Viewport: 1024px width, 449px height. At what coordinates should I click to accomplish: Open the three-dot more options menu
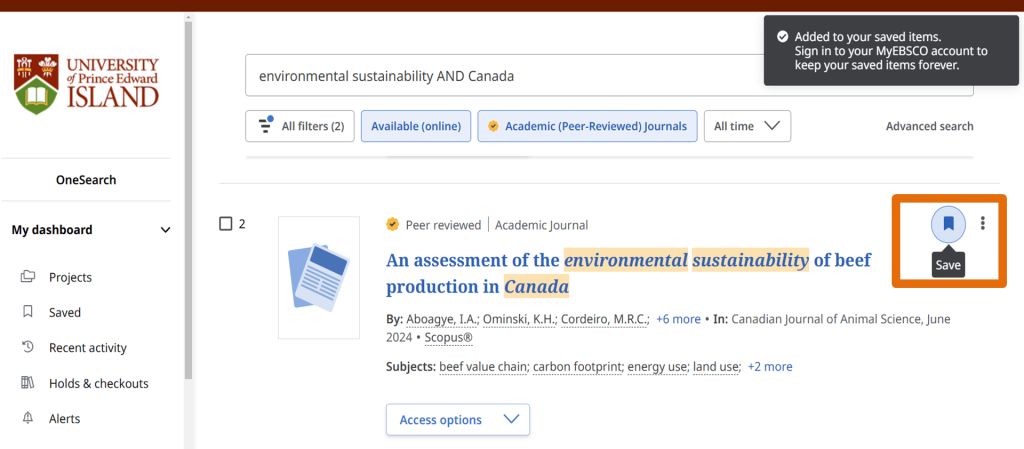tap(984, 224)
